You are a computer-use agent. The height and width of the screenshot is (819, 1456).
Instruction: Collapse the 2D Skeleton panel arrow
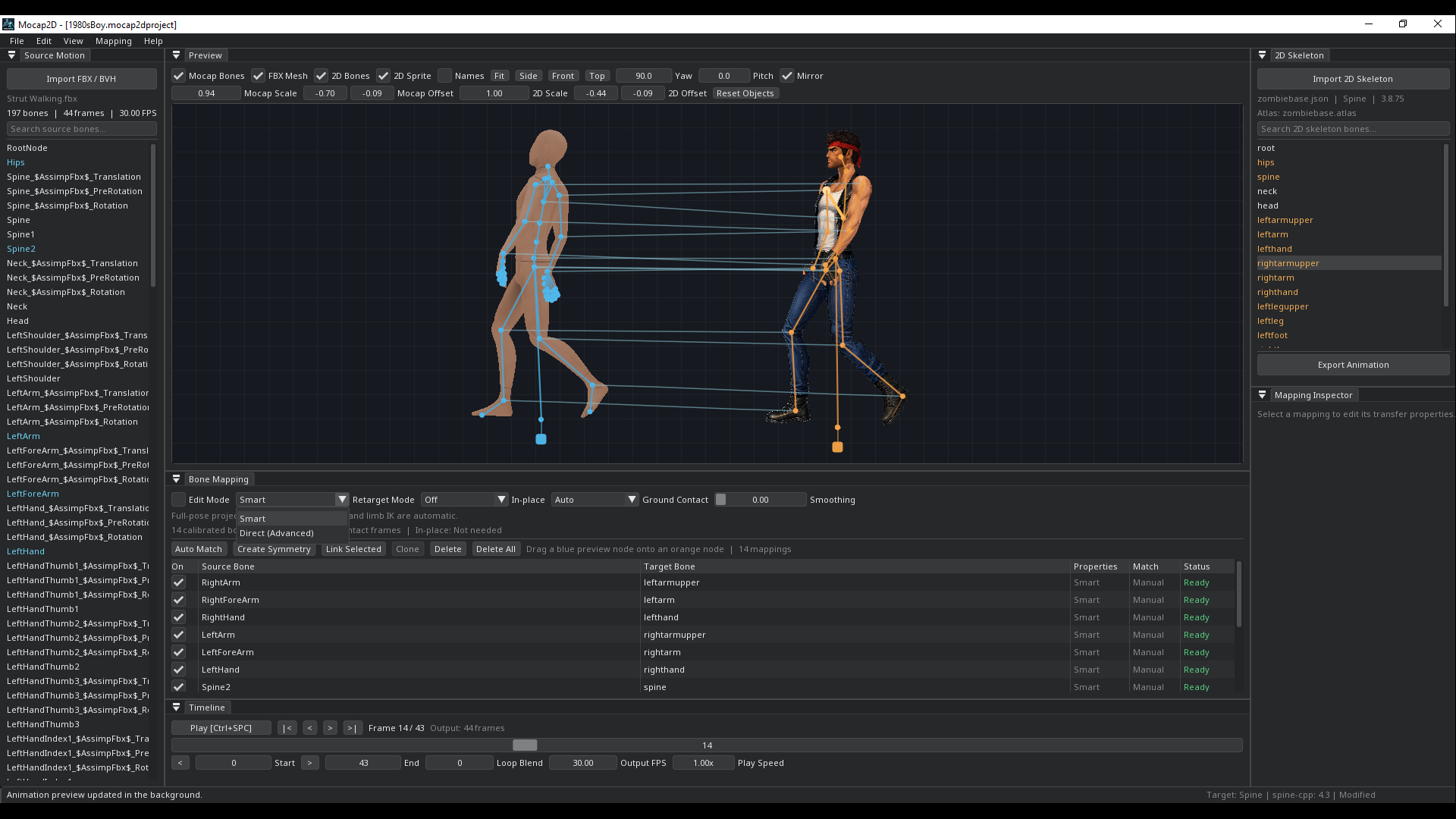tap(1262, 55)
